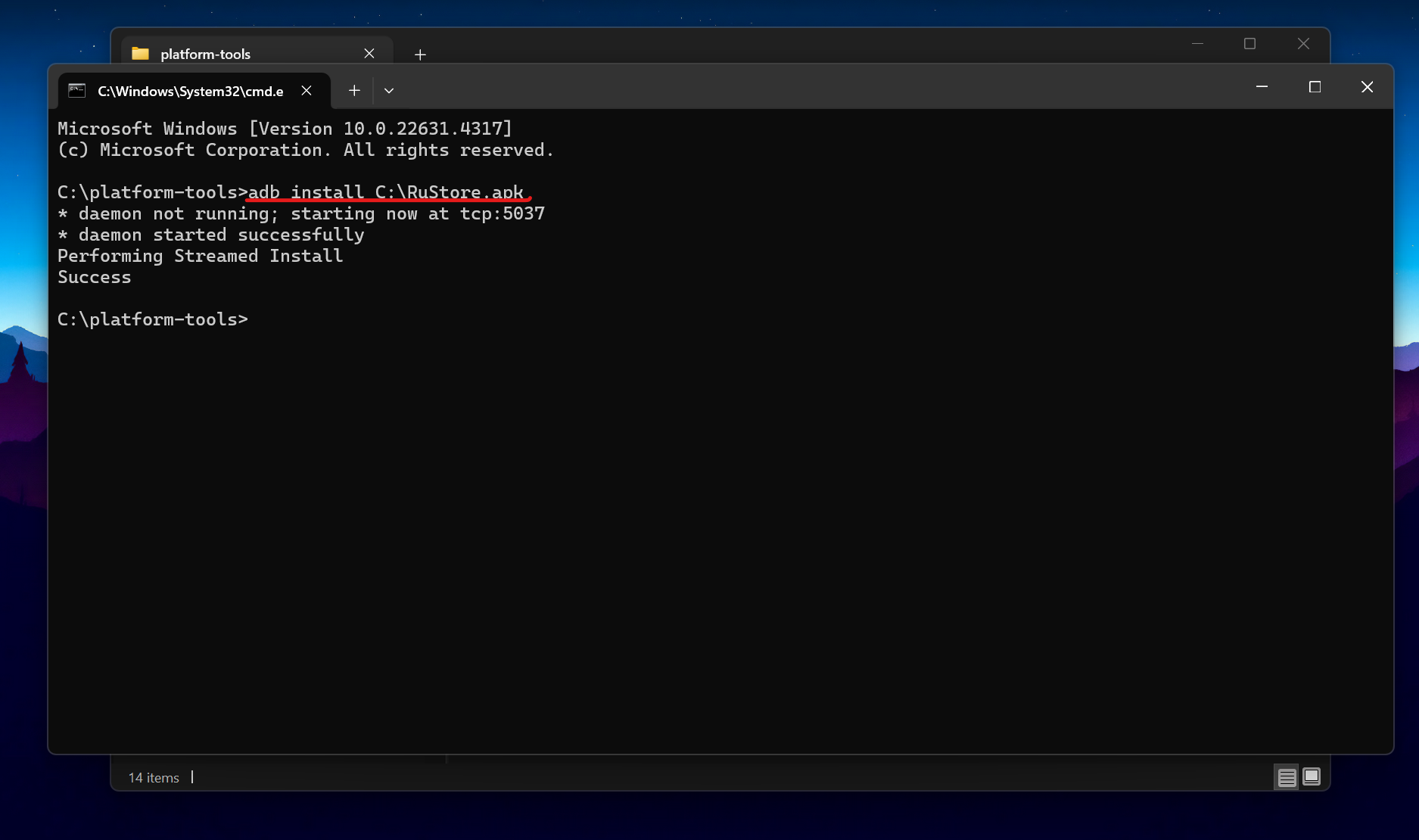Screen dimensions: 1419x840
Task: Switch Explorer to large thumbnails view
Action: click(1312, 776)
